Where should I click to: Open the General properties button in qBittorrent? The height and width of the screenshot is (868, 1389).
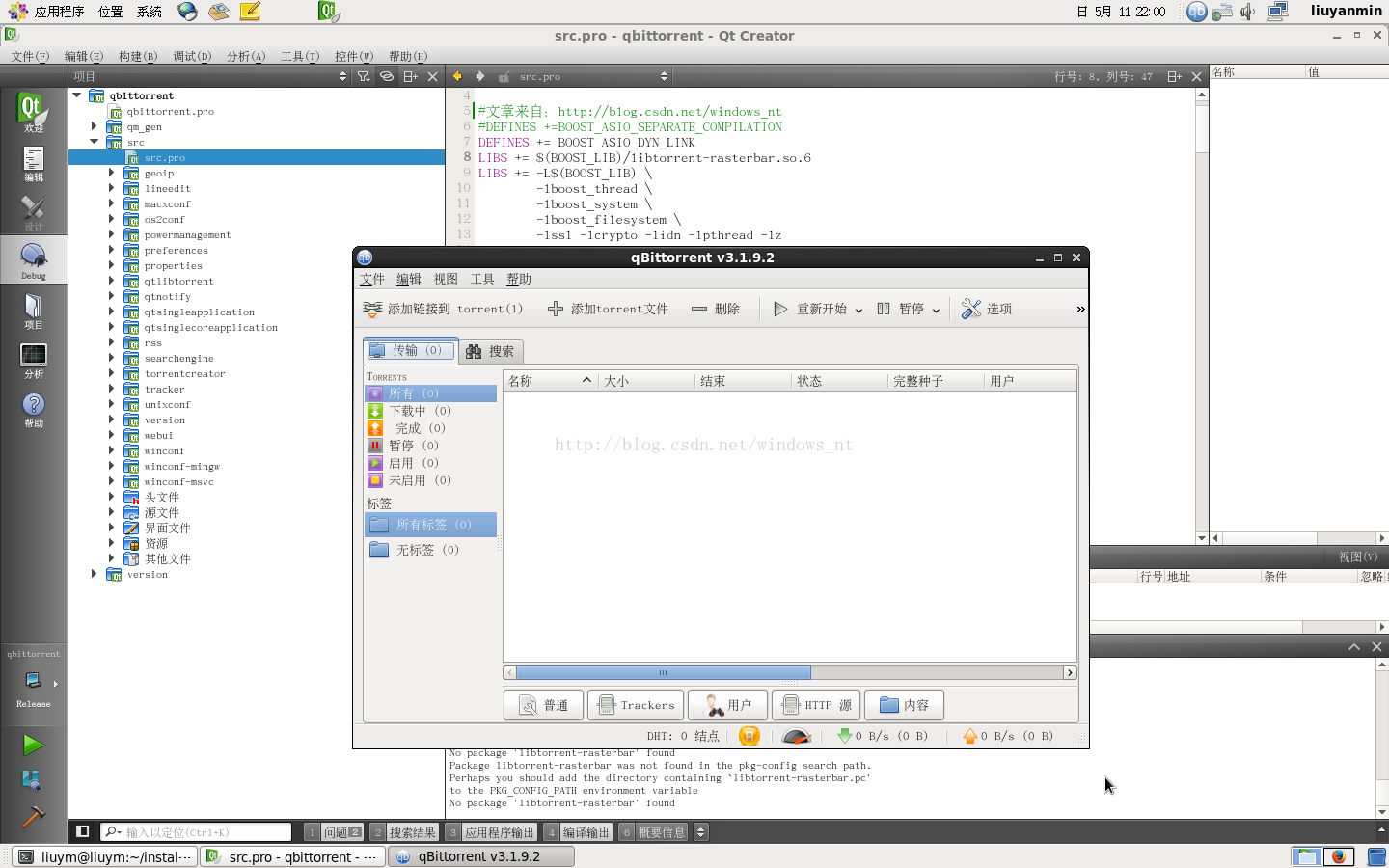(x=543, y=705)
